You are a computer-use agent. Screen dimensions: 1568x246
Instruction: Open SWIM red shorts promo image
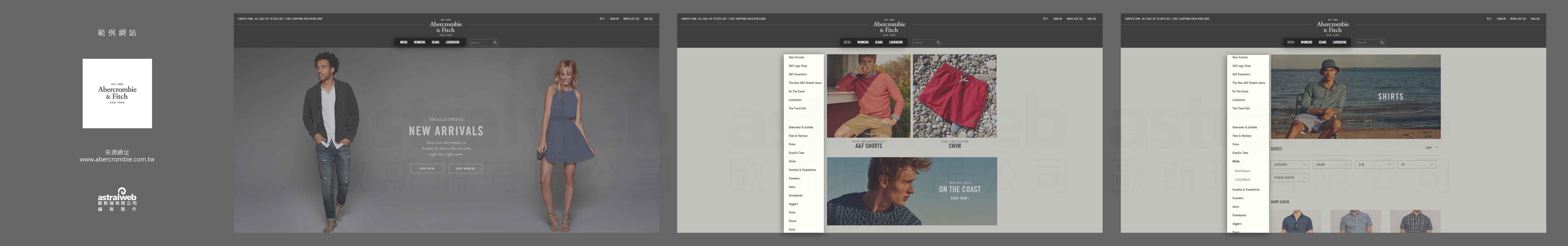(954, 96)
